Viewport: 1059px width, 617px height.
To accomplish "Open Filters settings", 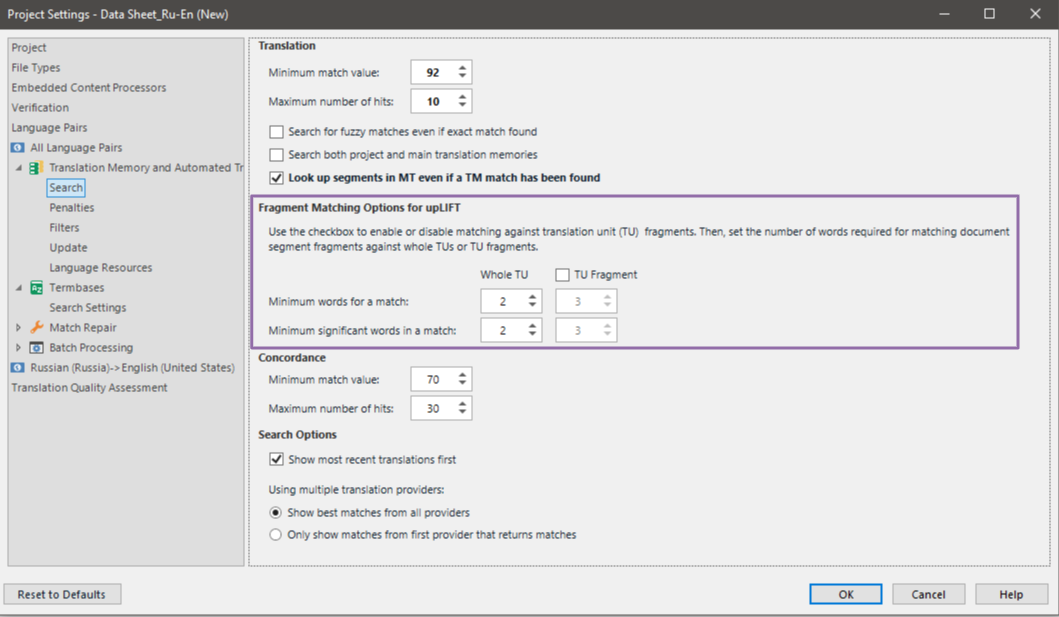I will click(x=64, y=227).
